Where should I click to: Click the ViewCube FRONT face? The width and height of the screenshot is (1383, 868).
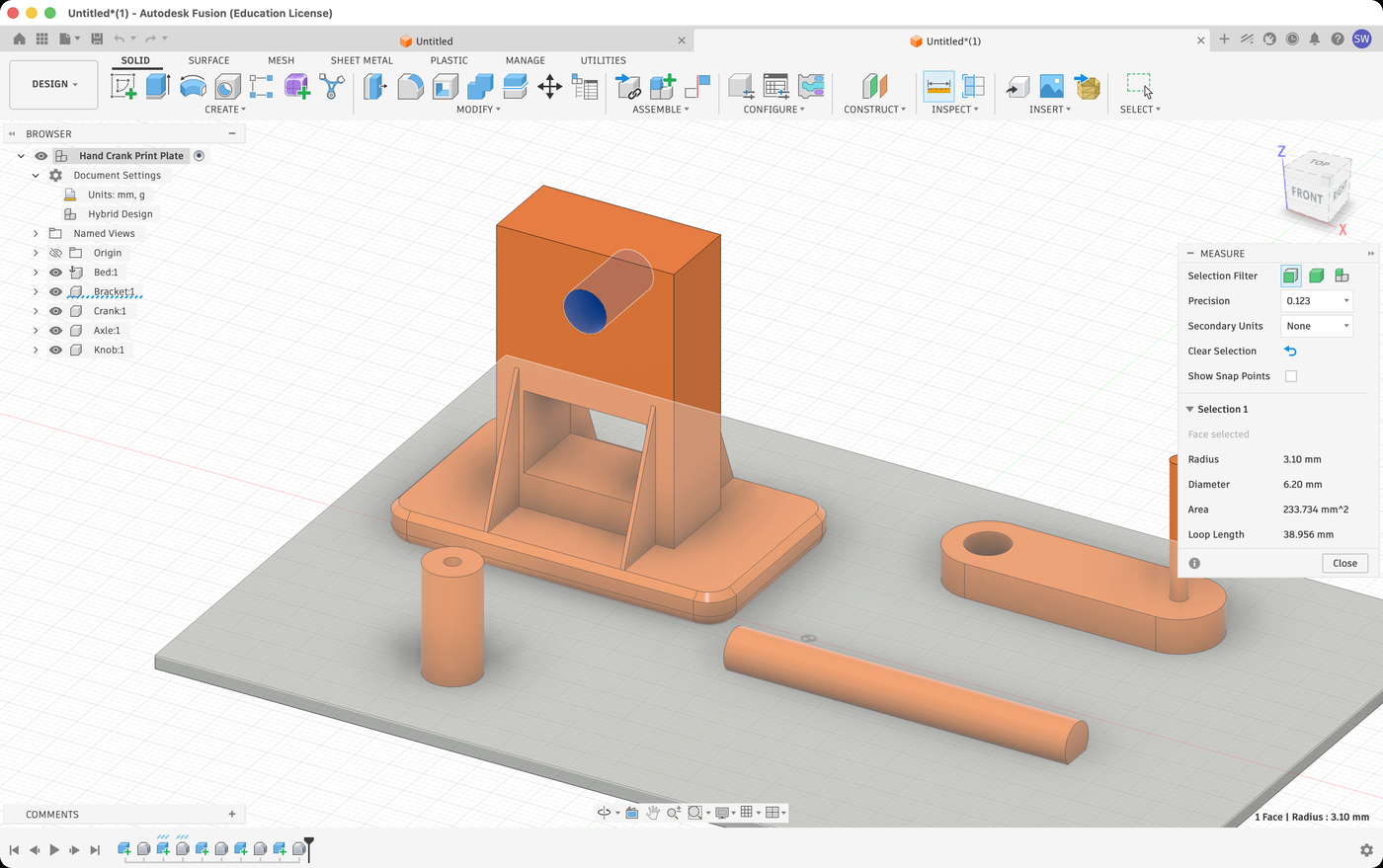1306,195
